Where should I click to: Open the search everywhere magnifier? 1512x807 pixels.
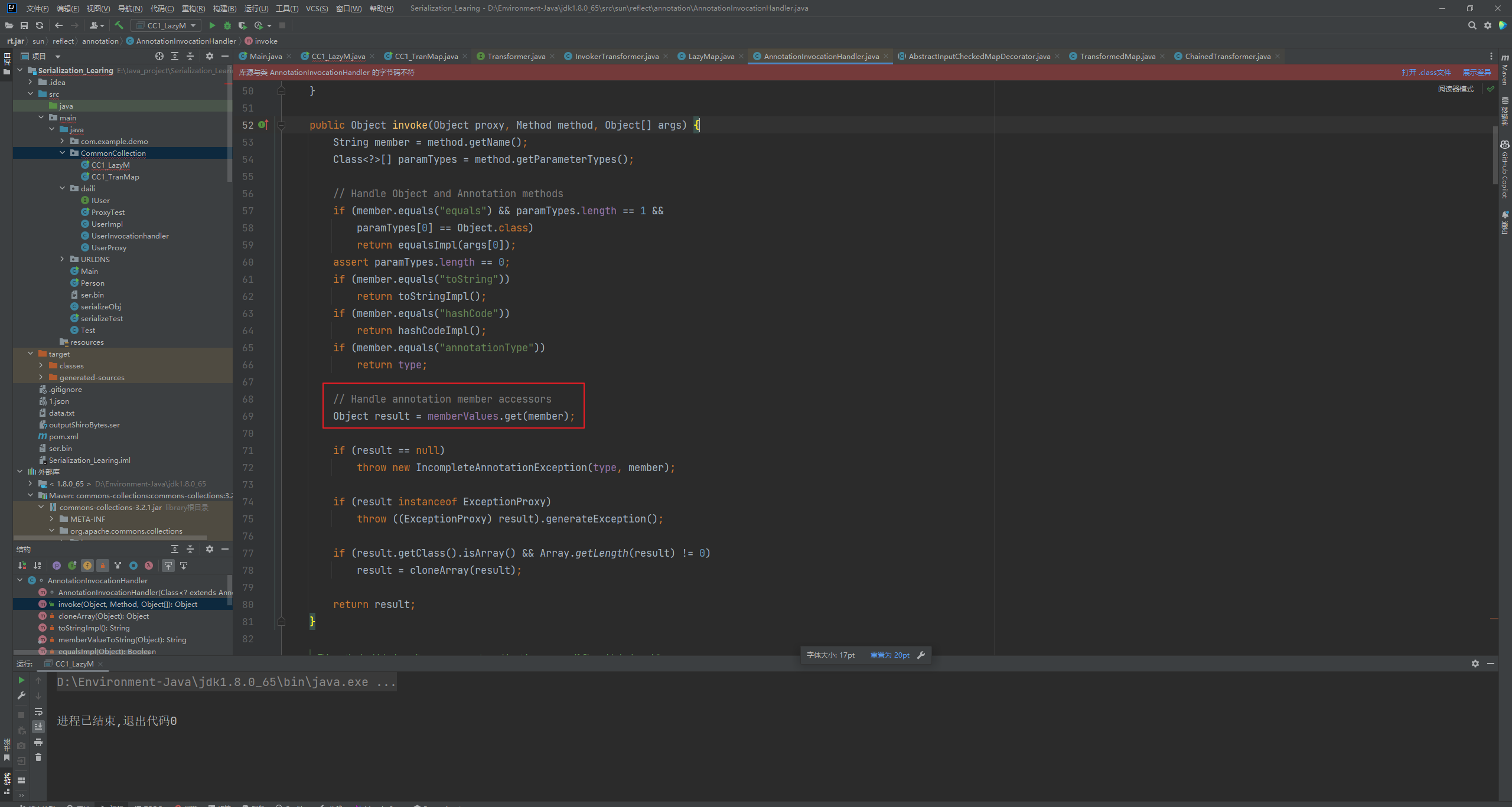(1472, 25)
